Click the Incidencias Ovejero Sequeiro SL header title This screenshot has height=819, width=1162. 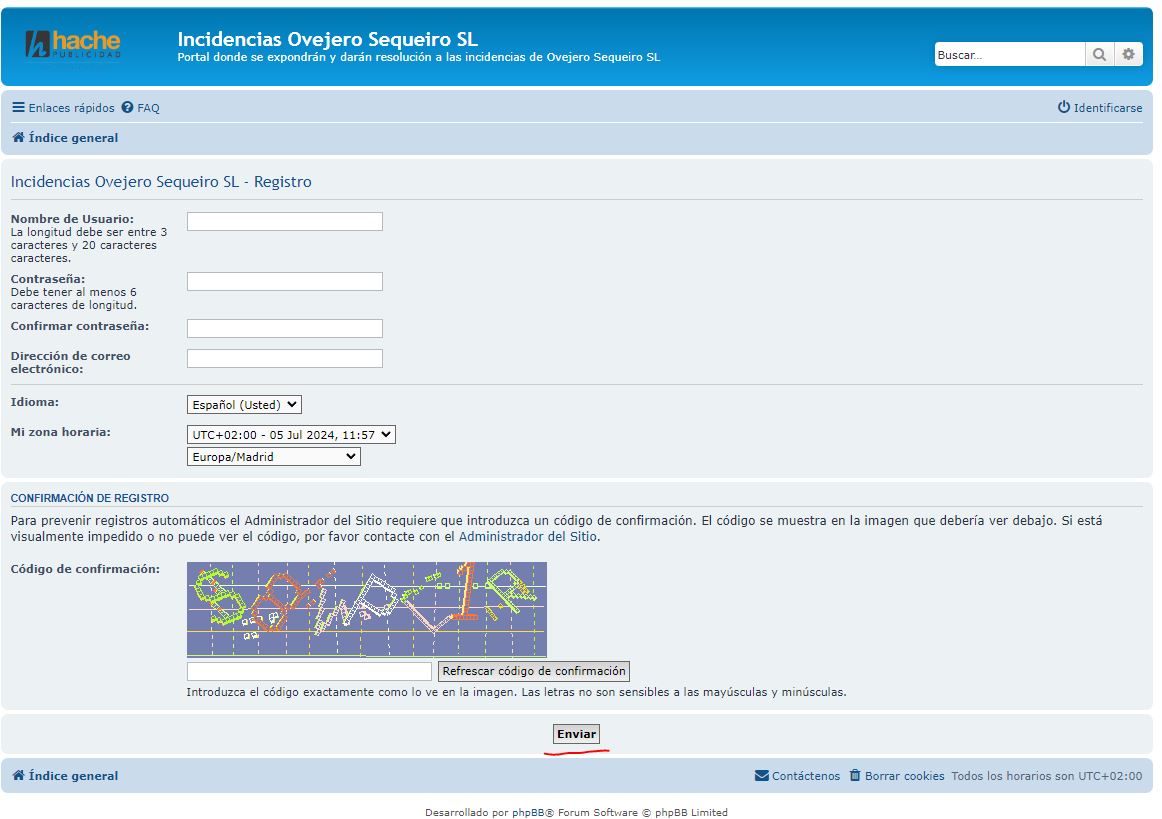pos(328,39)
